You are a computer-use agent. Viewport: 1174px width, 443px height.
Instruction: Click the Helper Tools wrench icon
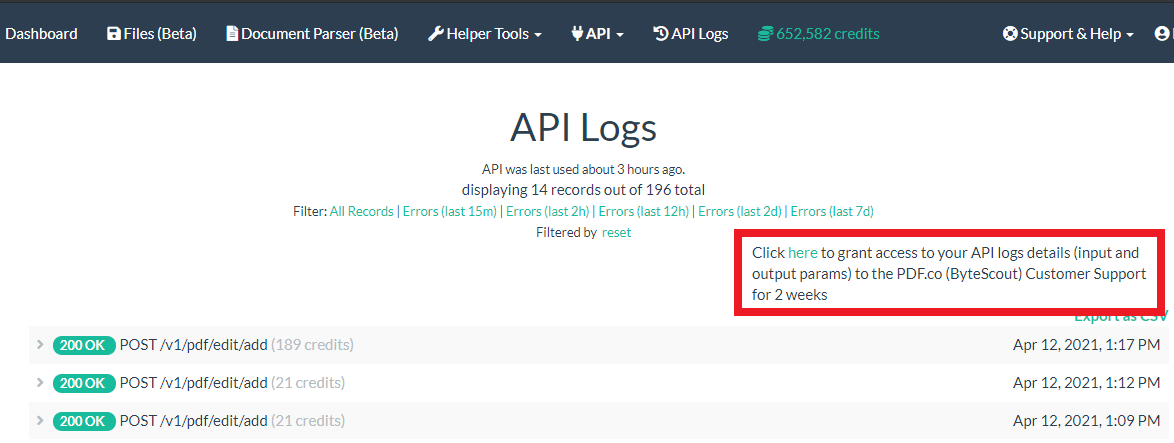[x=435, y=34]
